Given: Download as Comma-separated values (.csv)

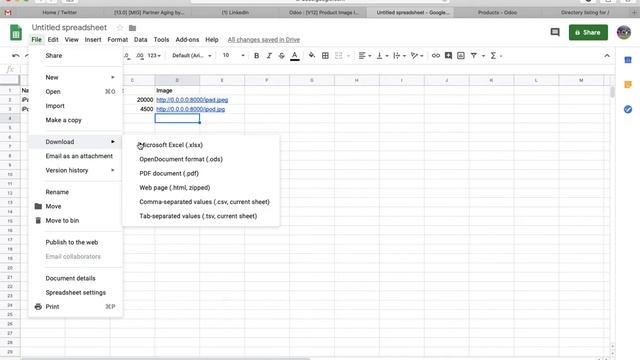Looking at the screenshot, I should (x=201, y=202).
